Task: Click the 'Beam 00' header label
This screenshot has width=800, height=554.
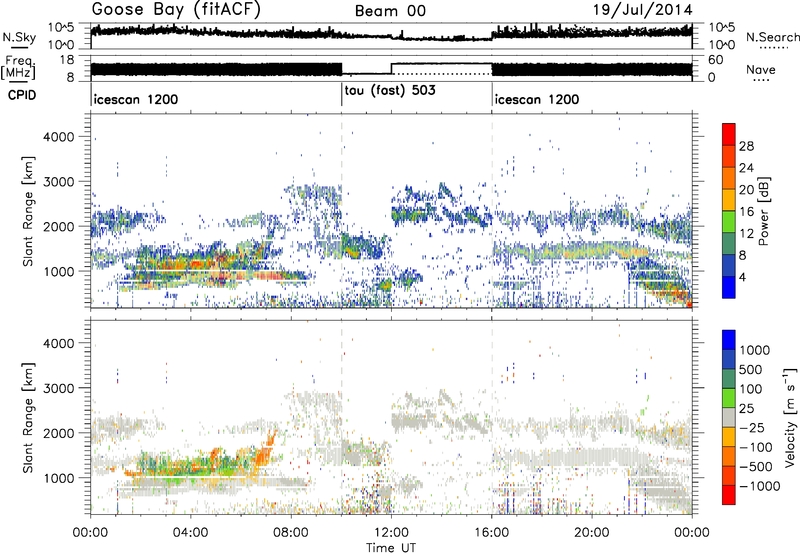Action: pyautogui.click(x=390, y=11)
